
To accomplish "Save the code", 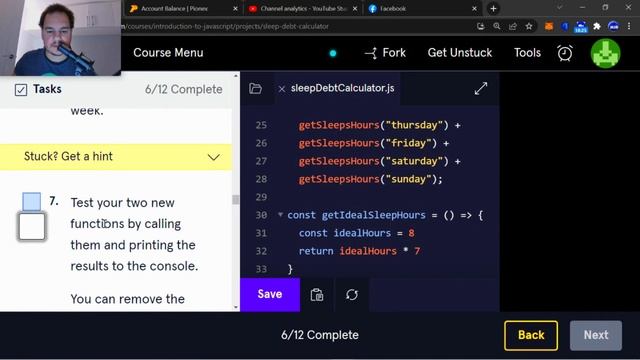I will pos(270,294).
